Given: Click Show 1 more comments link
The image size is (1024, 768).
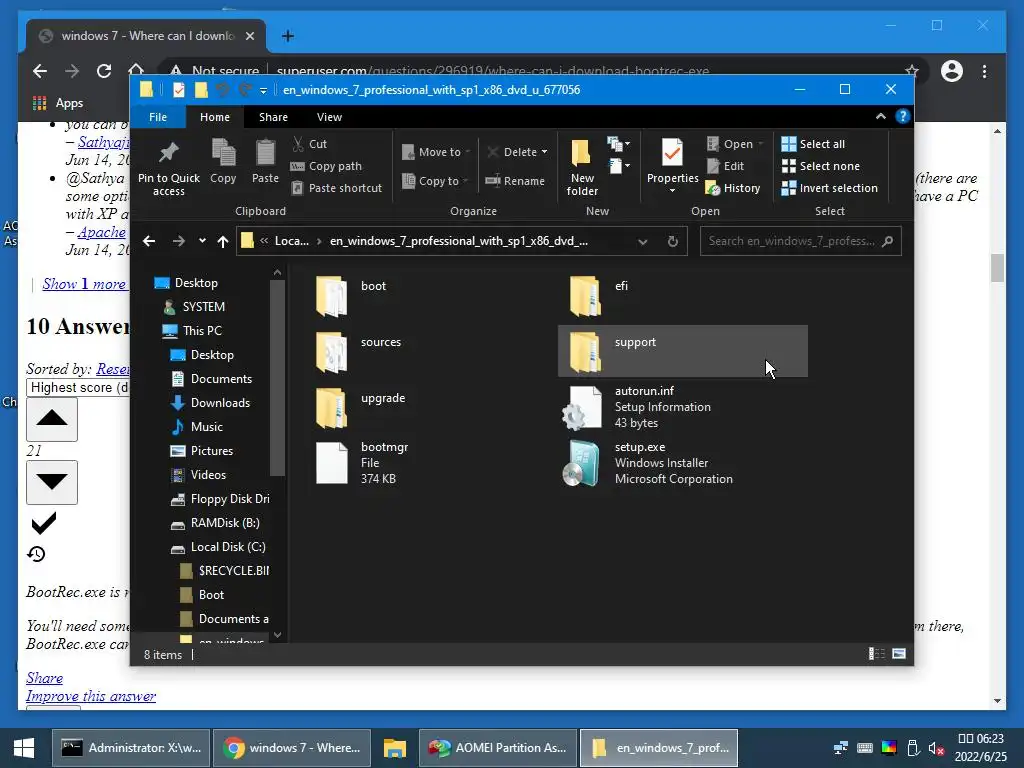Looking at the screenshot, I should (84, 284).
